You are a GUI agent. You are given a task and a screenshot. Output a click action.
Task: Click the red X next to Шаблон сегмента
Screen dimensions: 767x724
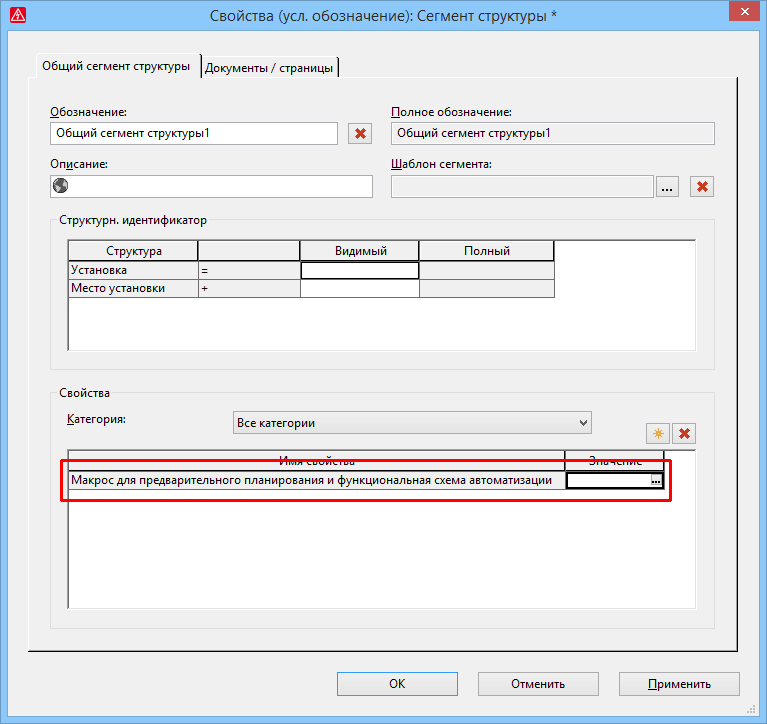click(703, 186)
